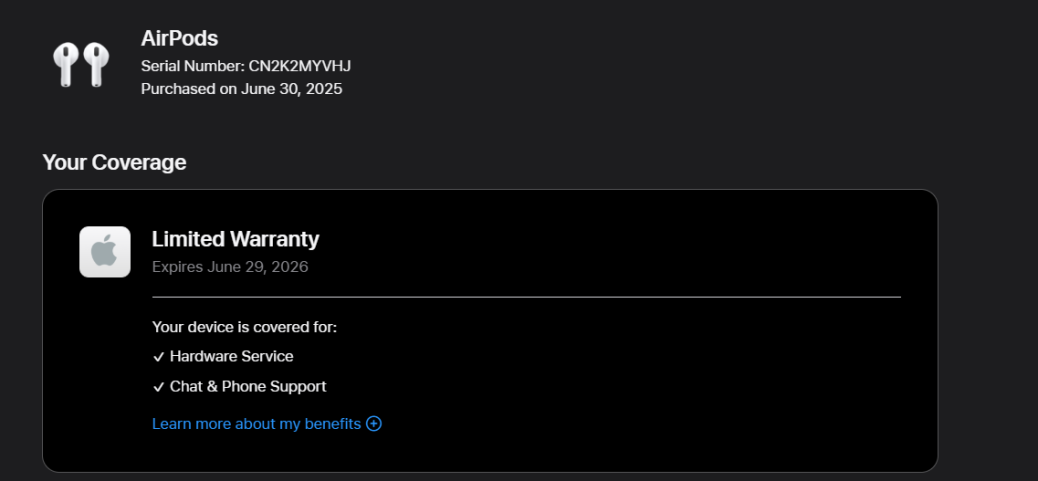Click the Your Coverage heading

point(114,162)
